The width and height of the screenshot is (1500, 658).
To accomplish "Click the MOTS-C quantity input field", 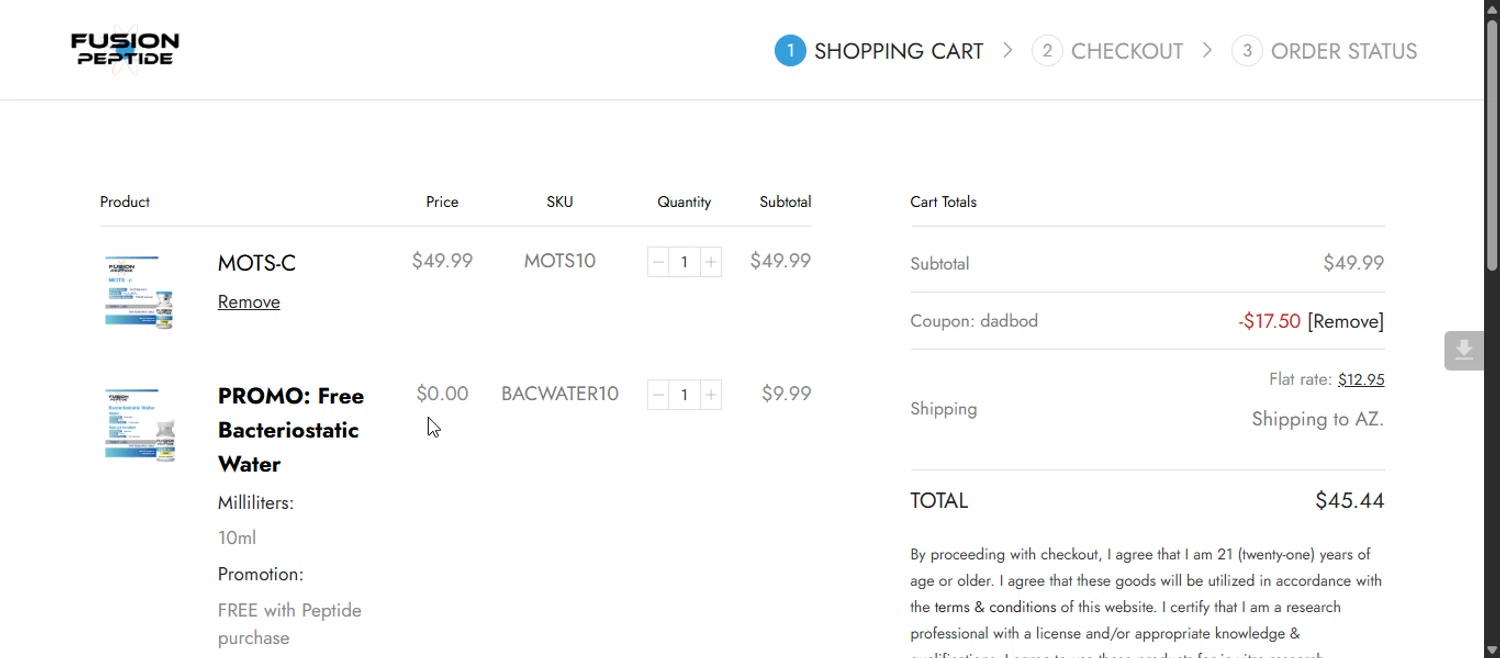I will pyautogui.click(x=685, y=262).
